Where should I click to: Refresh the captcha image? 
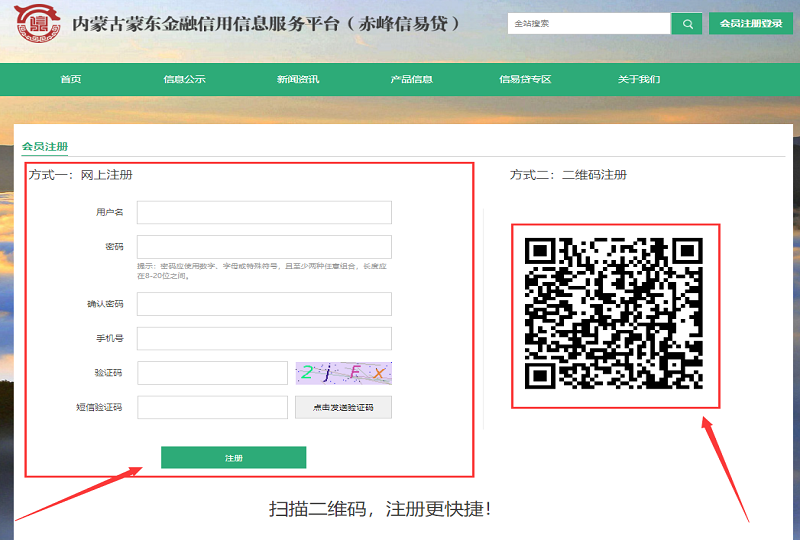pyautogui.click(x=343, y=373)
